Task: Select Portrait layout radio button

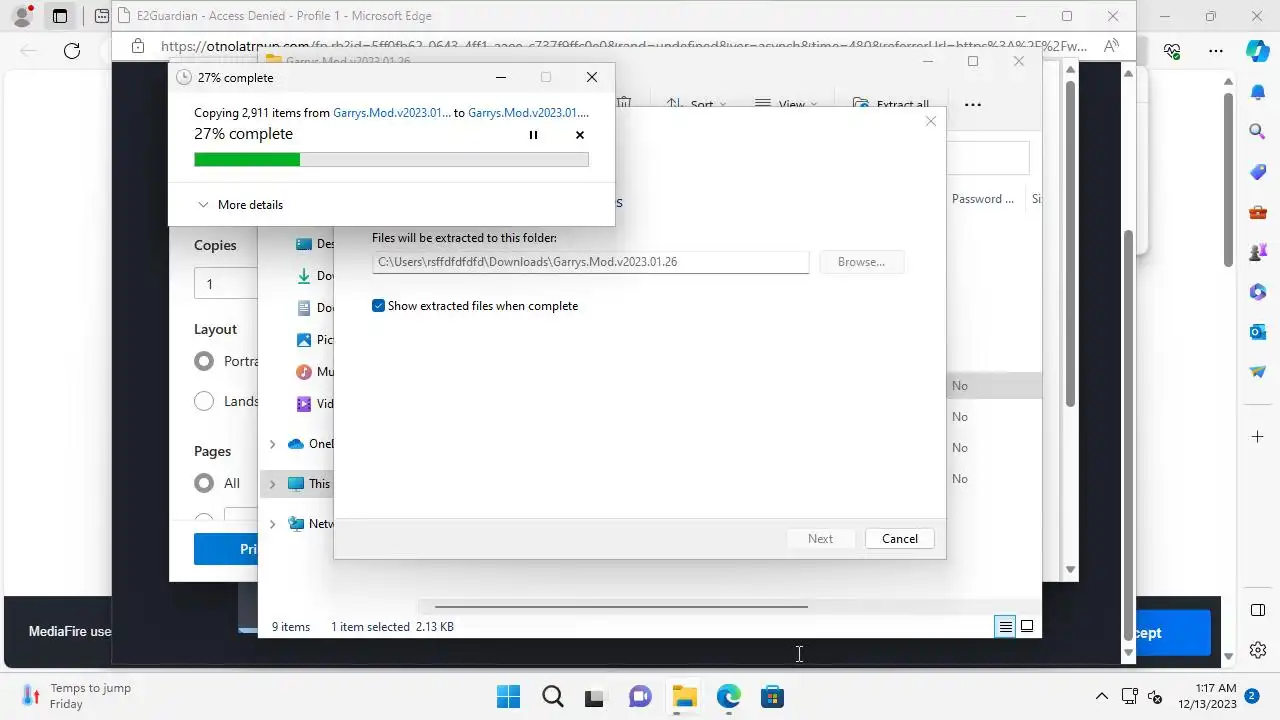Action: (204, 362)
